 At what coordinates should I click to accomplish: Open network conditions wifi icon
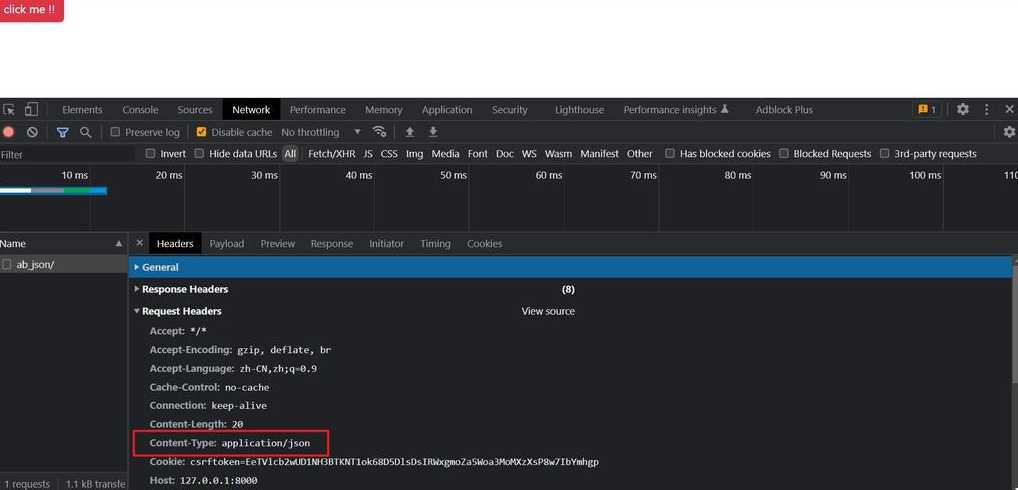[380, 132]
